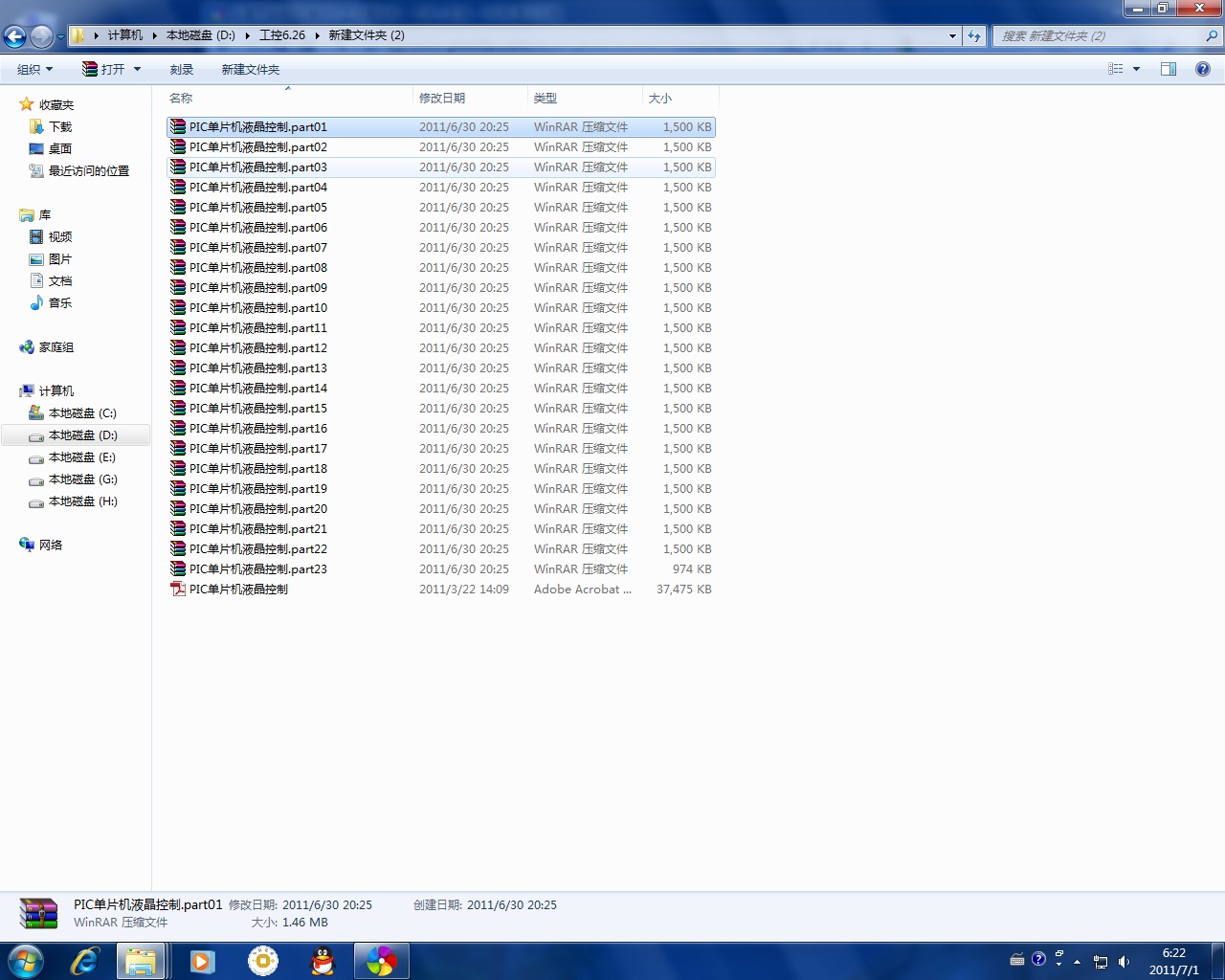Image resolution: width=1225 pixels, height=980 pixels.
Task: Toggle the preview pane icon
Action: point(1168,69)
